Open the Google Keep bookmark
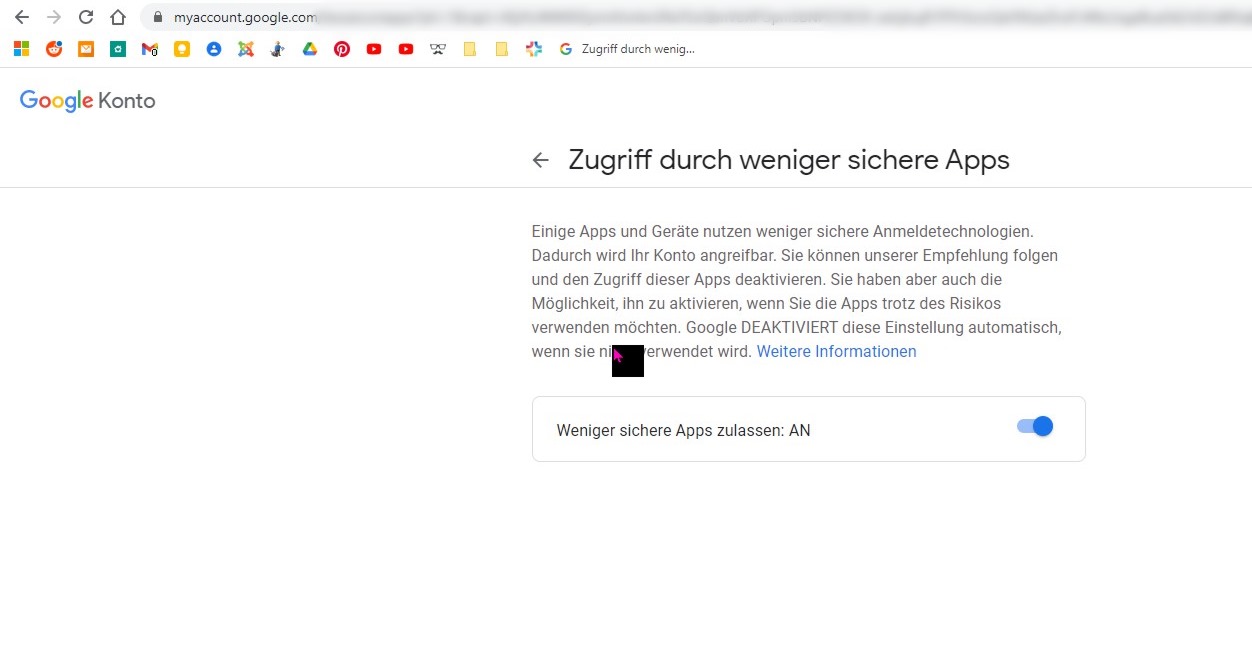1252x671 pixels. [182, 49]
